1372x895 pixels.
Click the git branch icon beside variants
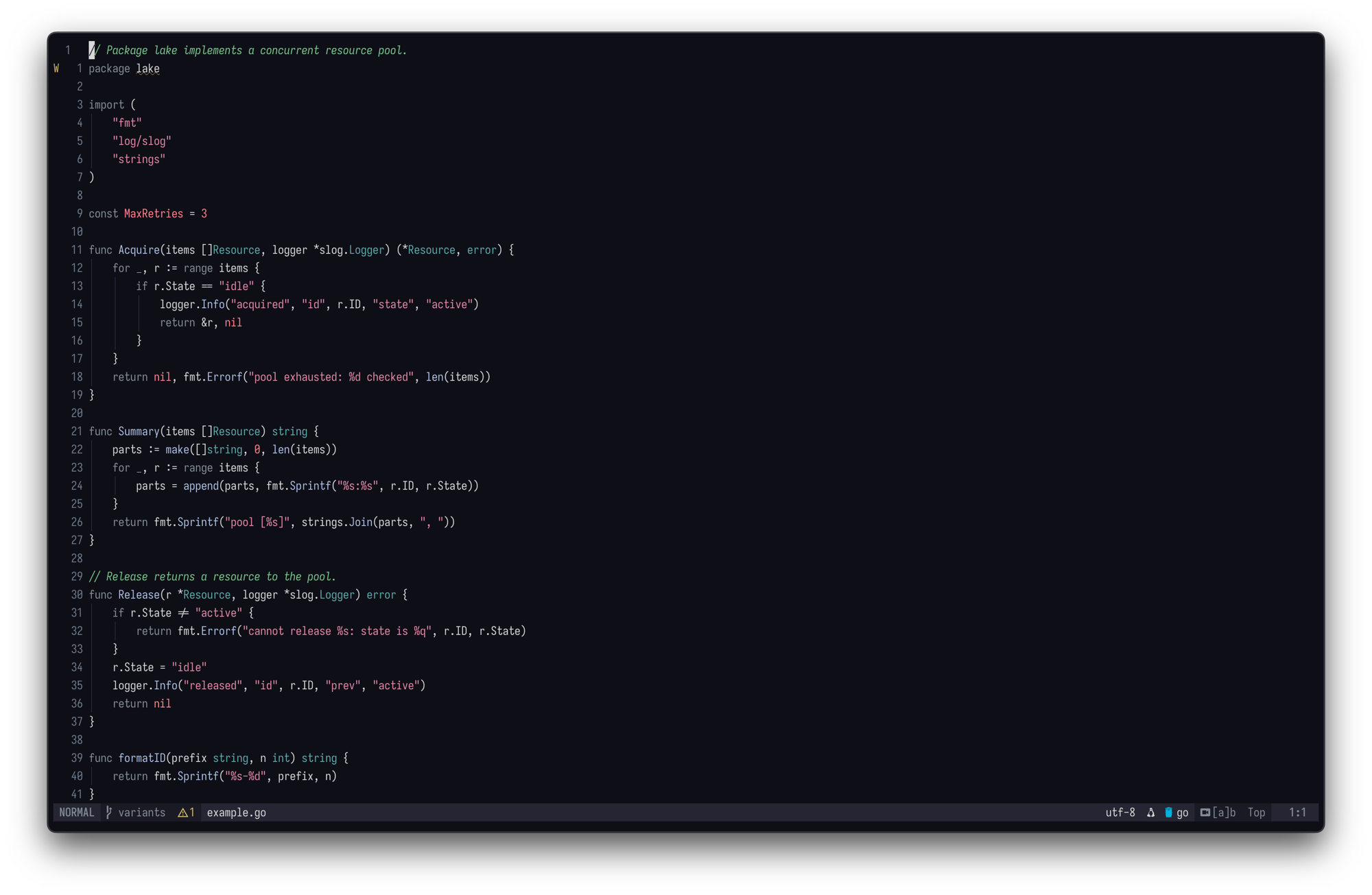[108, 812]
